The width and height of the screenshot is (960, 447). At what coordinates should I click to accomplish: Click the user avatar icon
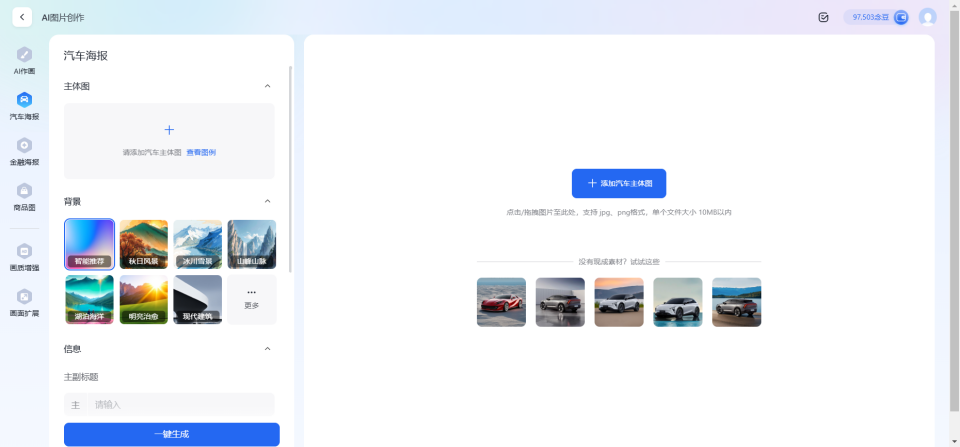point(927,17)
